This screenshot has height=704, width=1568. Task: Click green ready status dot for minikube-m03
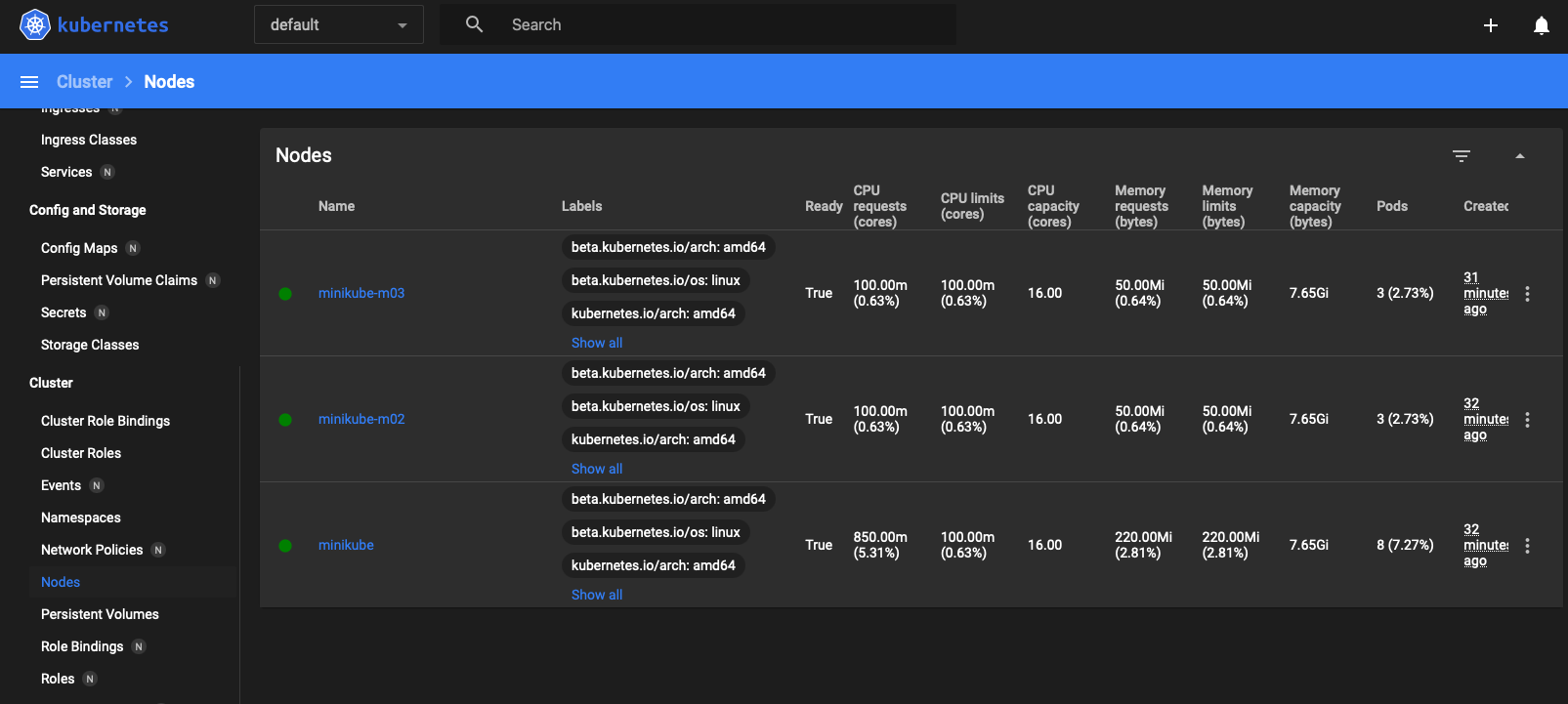pos(285,293)
